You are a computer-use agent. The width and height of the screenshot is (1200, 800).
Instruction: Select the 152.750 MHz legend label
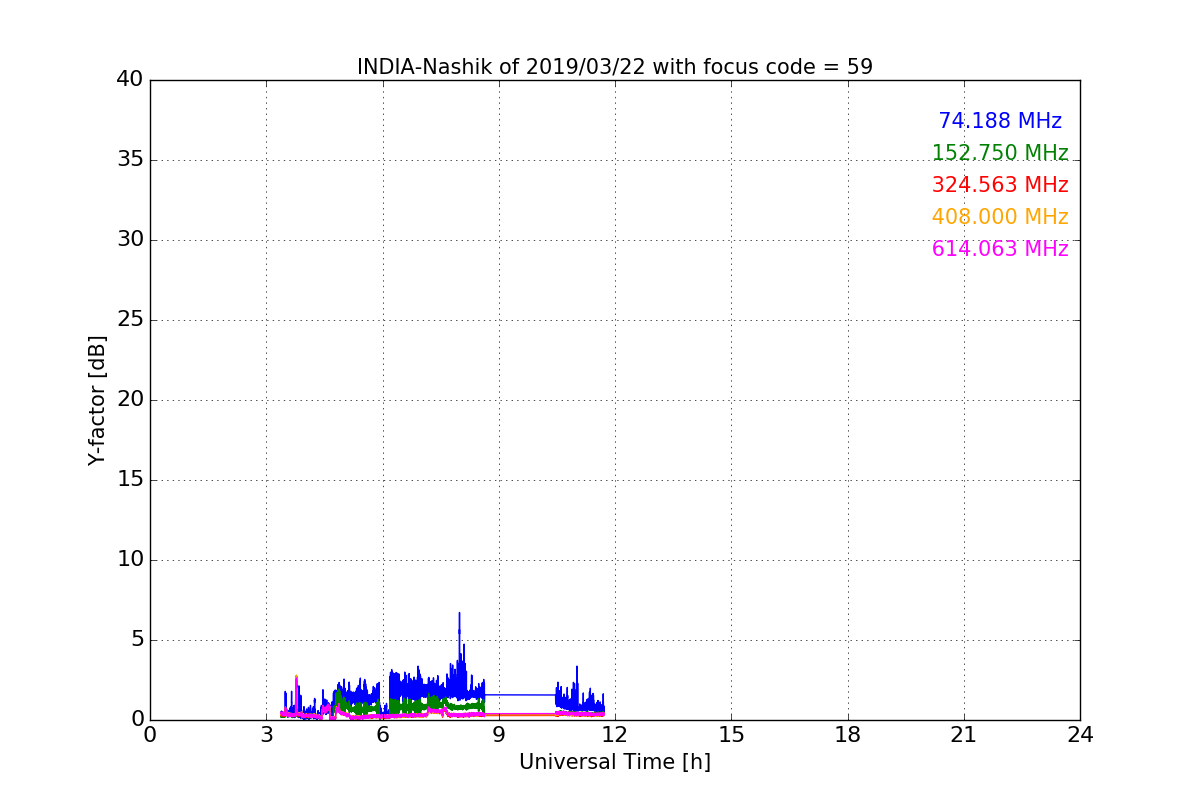(x=1000, y=153)
